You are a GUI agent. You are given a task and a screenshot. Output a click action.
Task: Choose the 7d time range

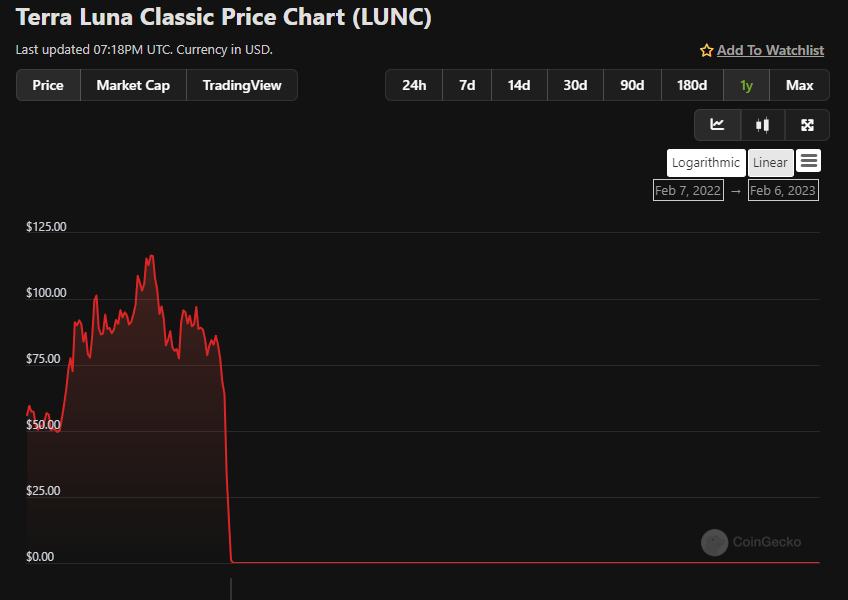click(x=467, y=85)
